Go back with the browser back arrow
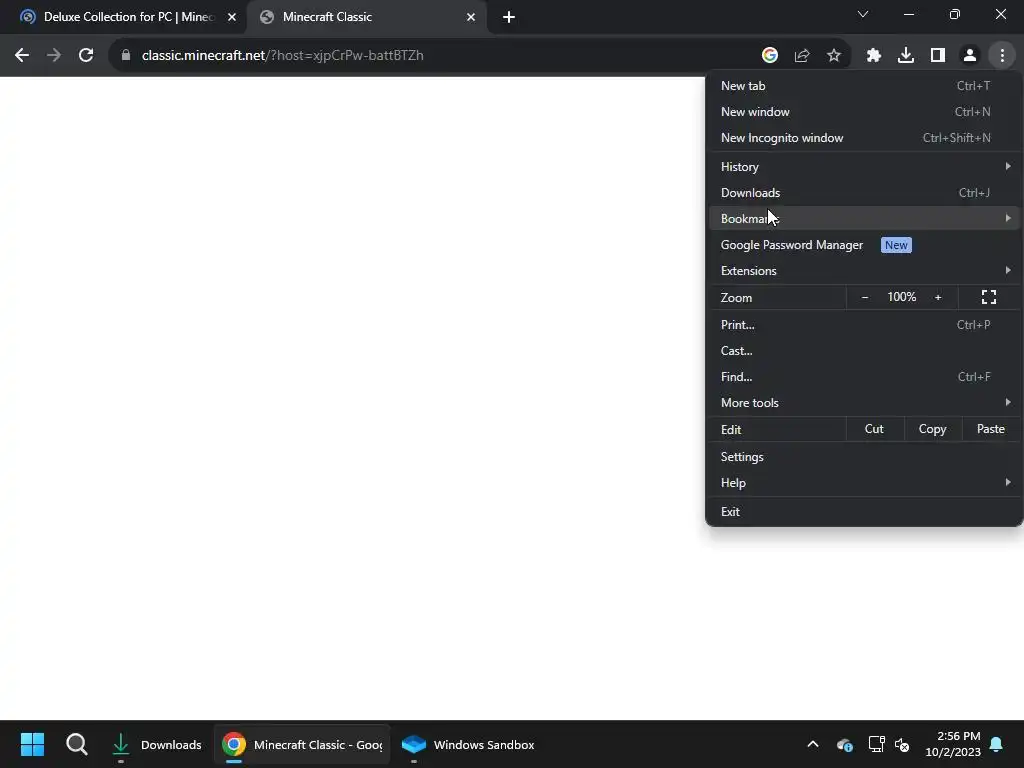The width and height of the screenshot is (1024, 768). [x=22, y=56]
